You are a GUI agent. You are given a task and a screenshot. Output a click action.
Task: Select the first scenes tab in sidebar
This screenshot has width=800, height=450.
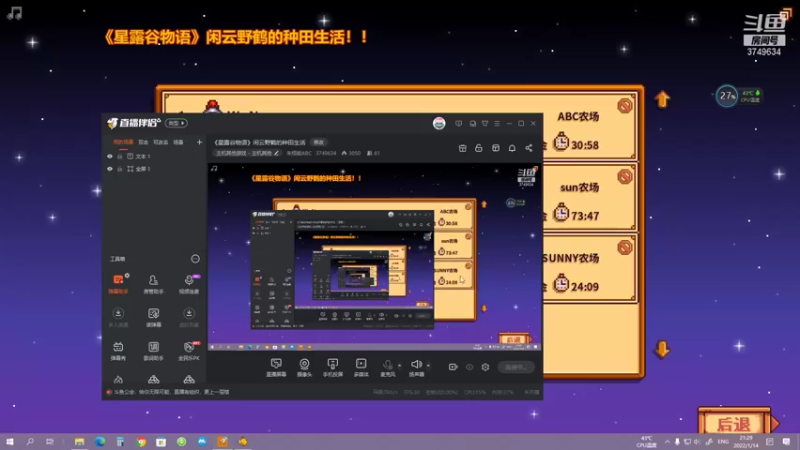pyautogui.click(x=123, y=142)
